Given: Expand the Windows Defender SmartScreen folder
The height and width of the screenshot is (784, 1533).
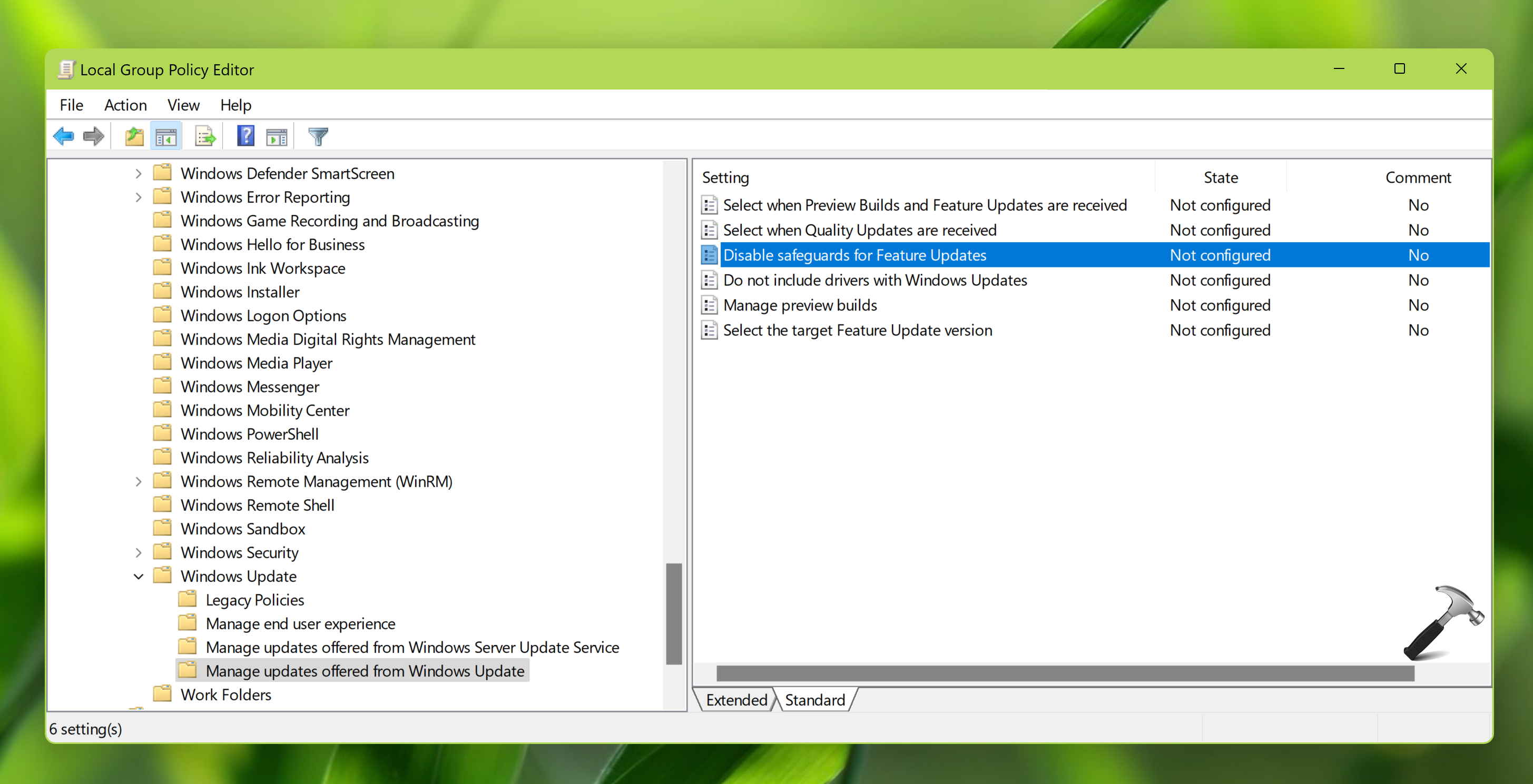Looking at the screenshot, I should pyautogui.click(x=138, y=174).
